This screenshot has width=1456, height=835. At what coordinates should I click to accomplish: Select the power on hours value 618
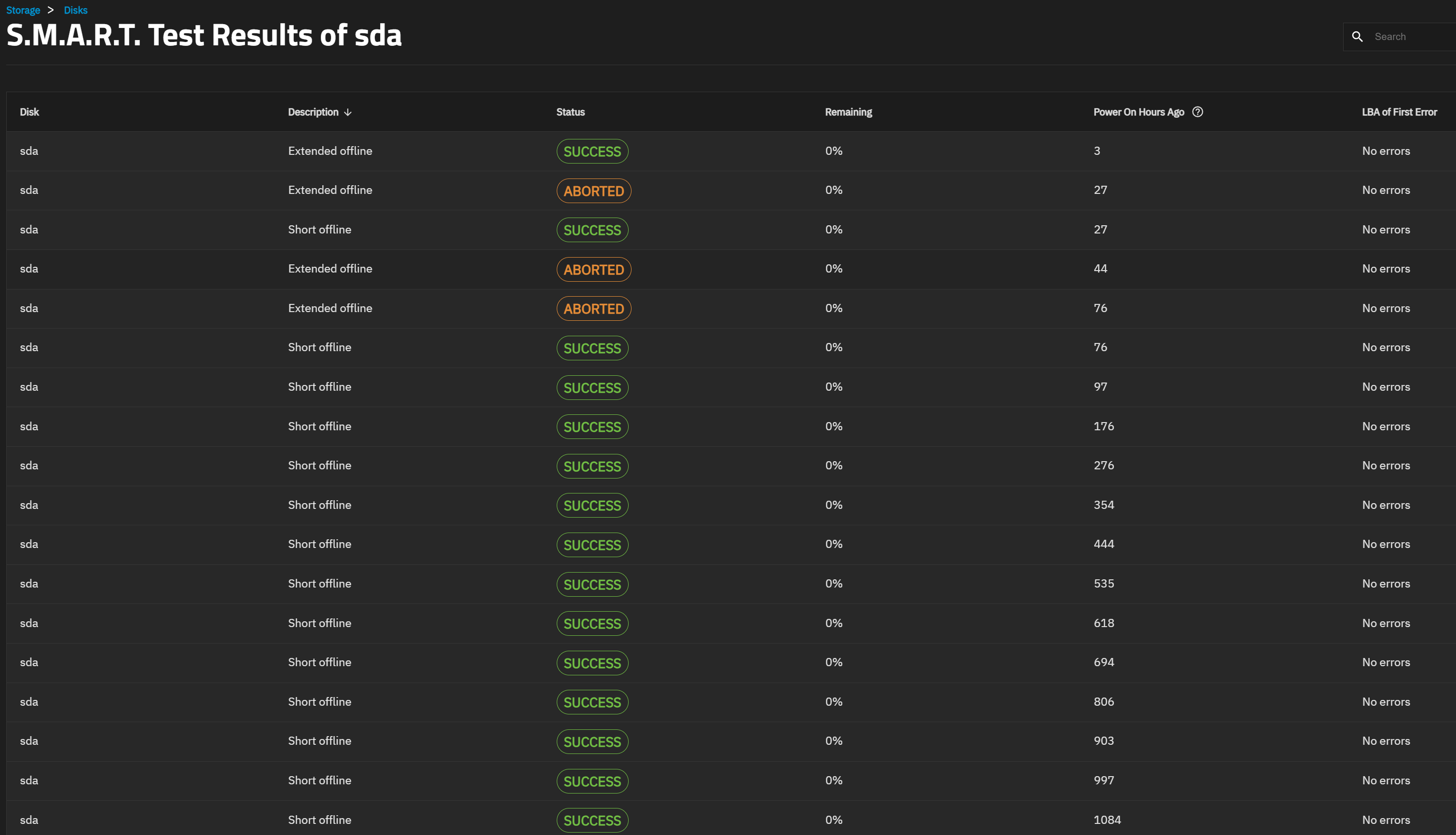(x=1103, y=623)
